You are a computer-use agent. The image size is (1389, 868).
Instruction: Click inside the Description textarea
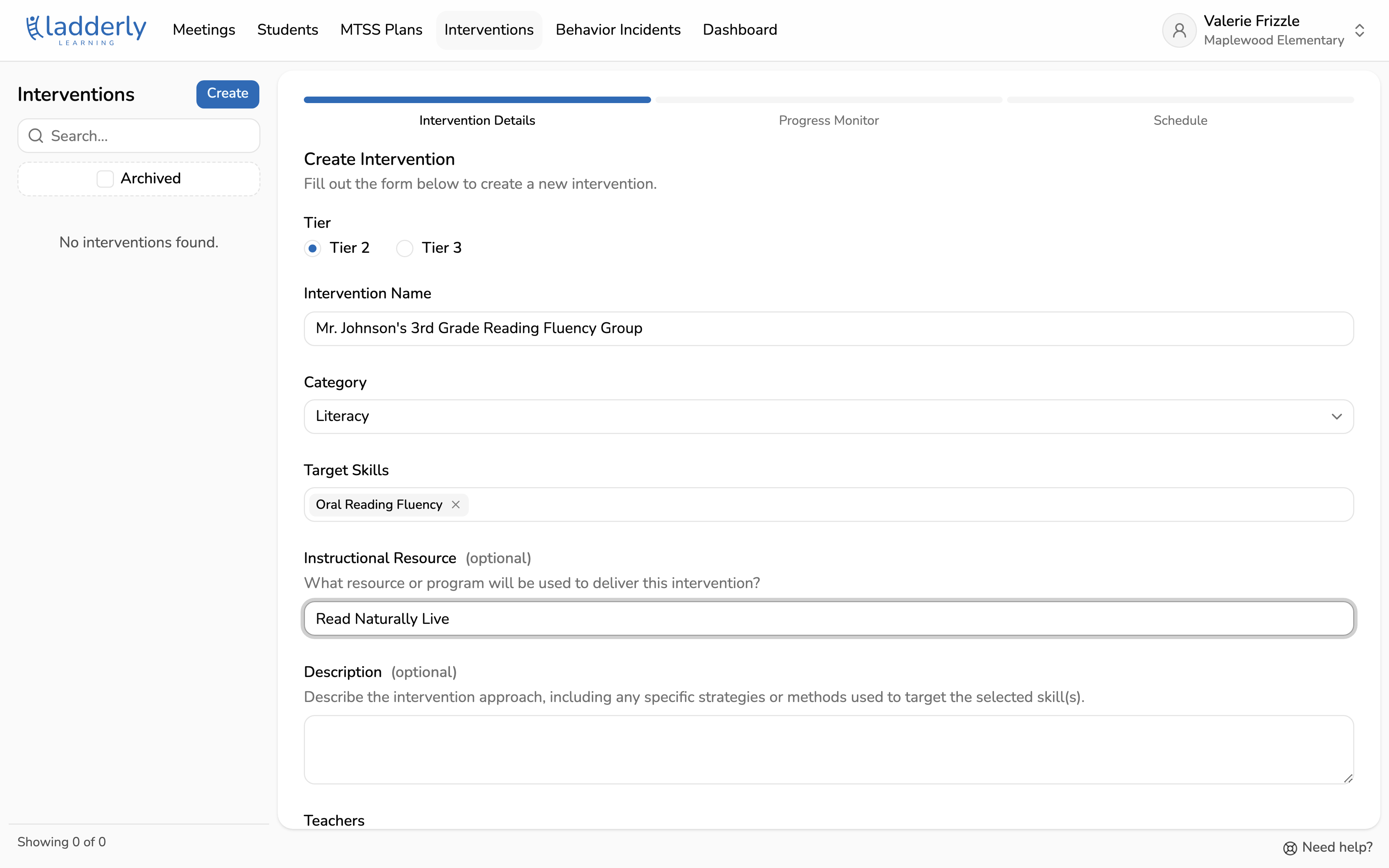pyautogui.click(x=828, y=749)
